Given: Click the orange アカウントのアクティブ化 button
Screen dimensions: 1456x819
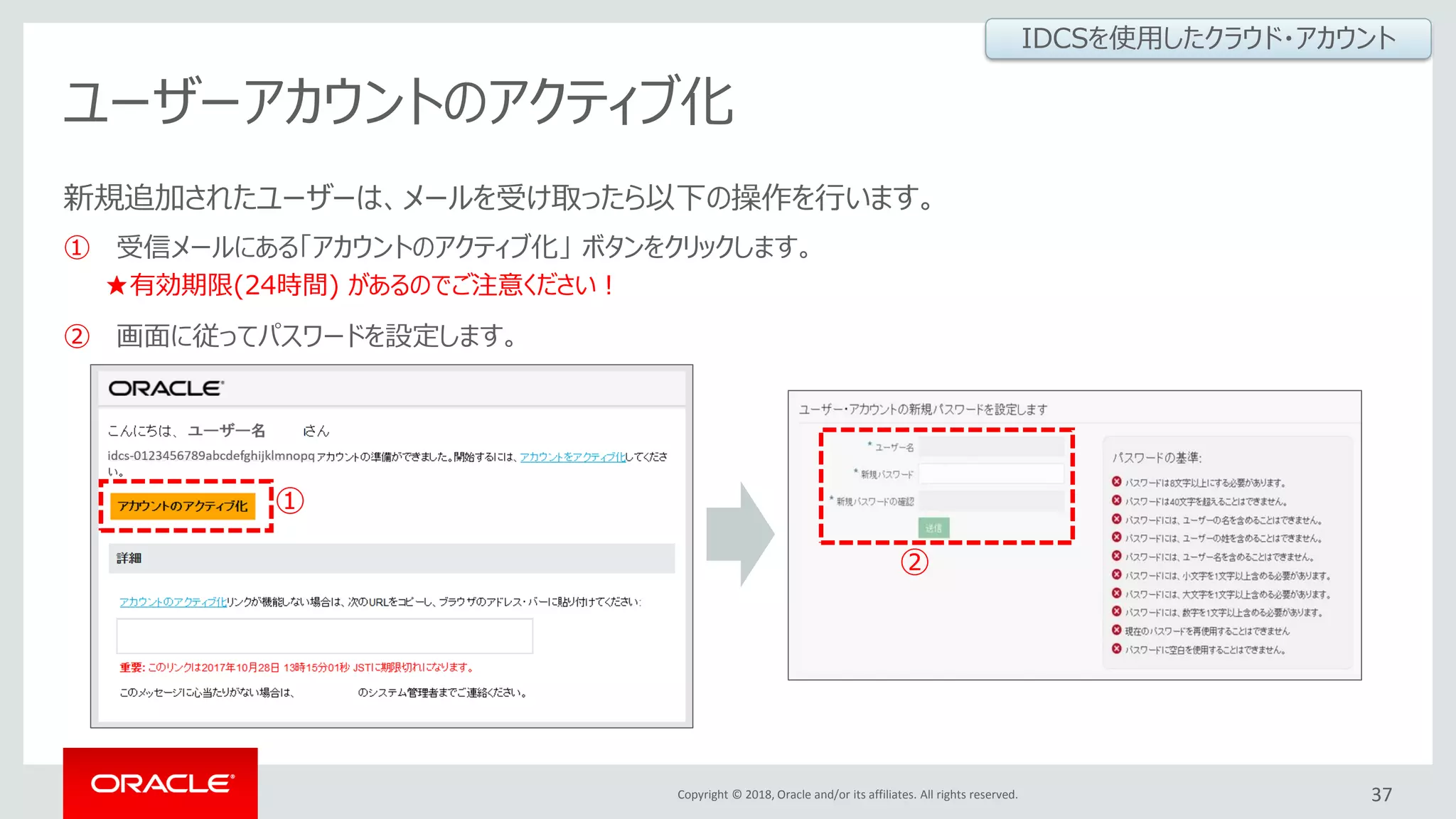Looking at the screenshot, I should [183, 506].
